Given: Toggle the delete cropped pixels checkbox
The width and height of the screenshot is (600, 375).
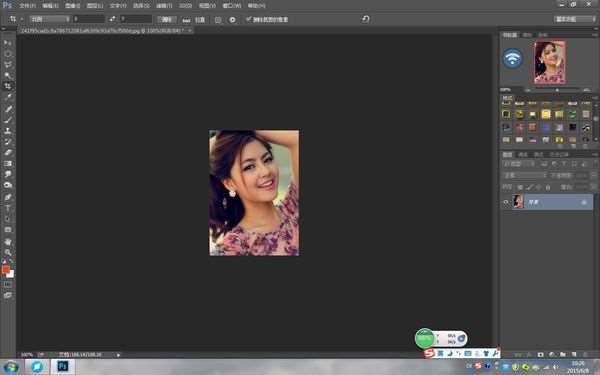Looking at the screenshot, I should [248, 19].
